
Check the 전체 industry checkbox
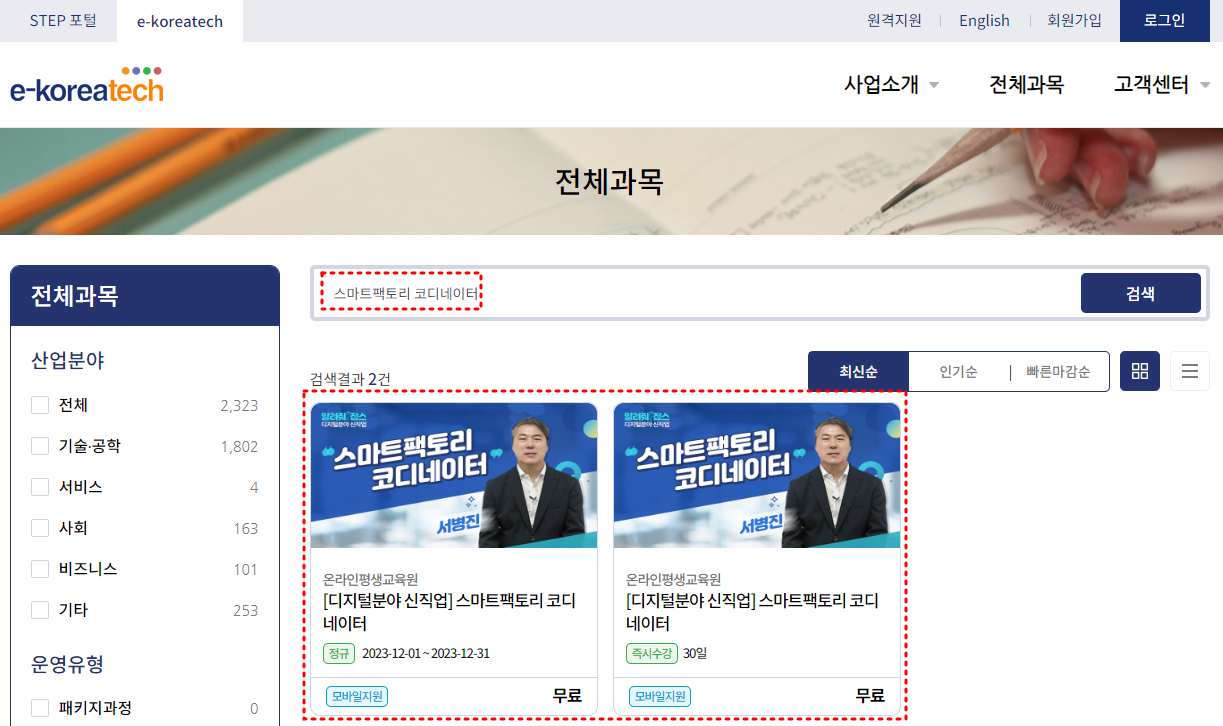tap(40, 405)
